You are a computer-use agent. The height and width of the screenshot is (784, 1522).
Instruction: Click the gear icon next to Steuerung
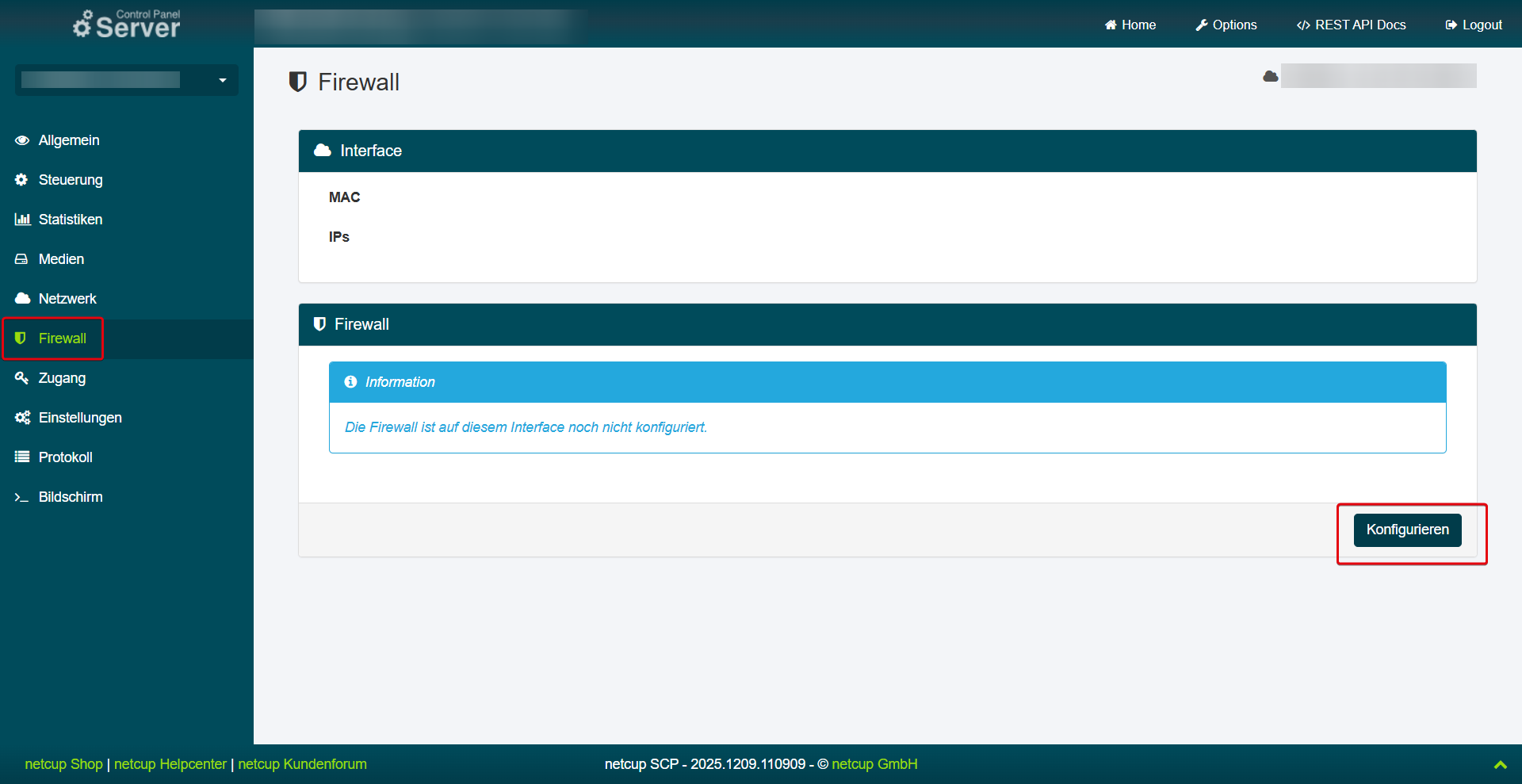[21, 180]
